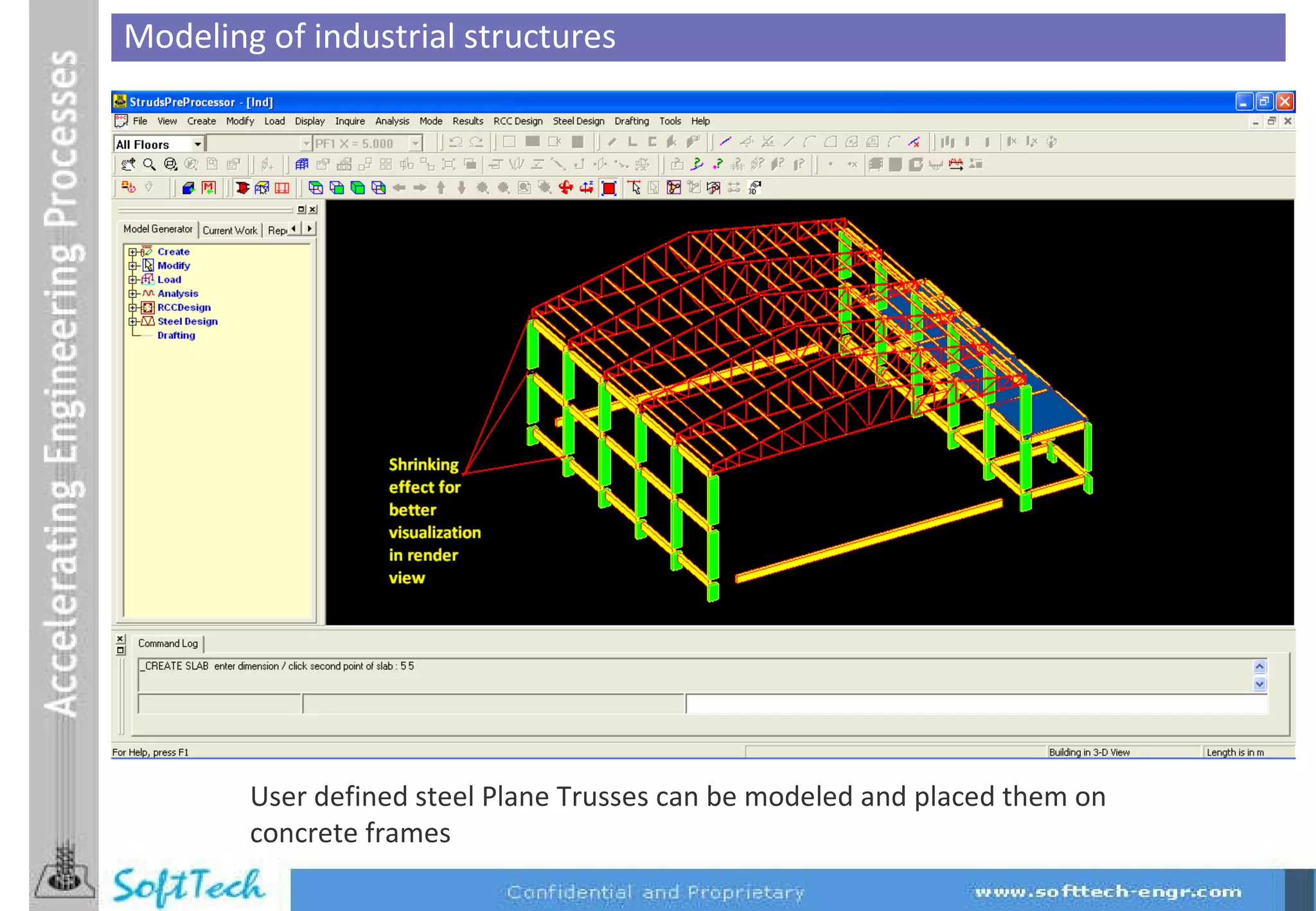Click the red-yellow icon at start of third toolbar
1316x911 pixels.
129,188
